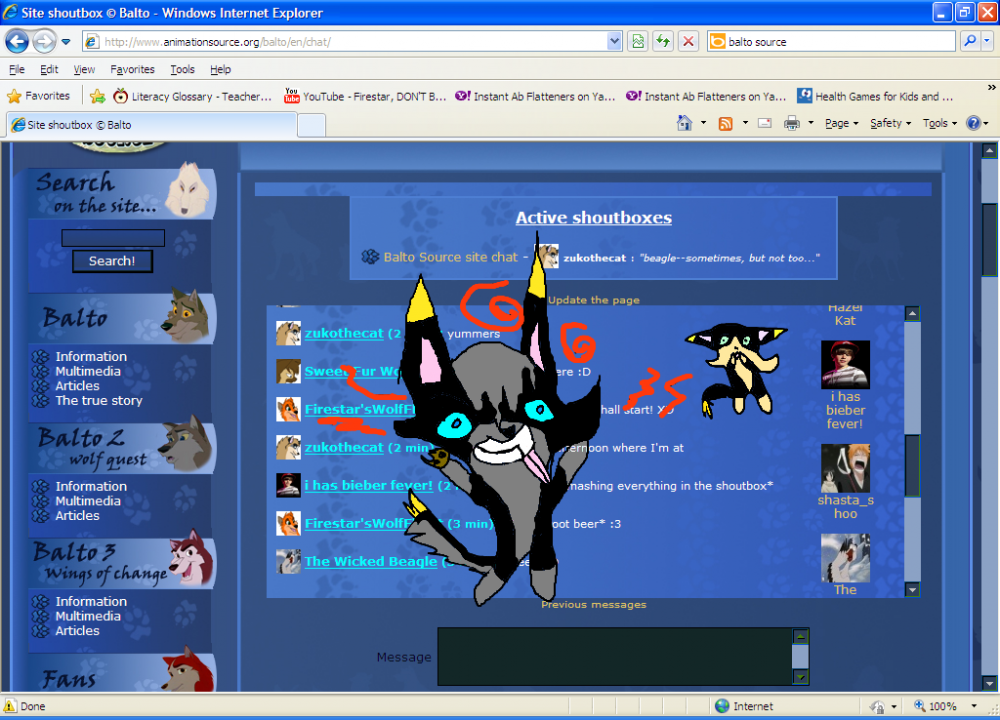Click The true story link under Balto

point(99,400)
